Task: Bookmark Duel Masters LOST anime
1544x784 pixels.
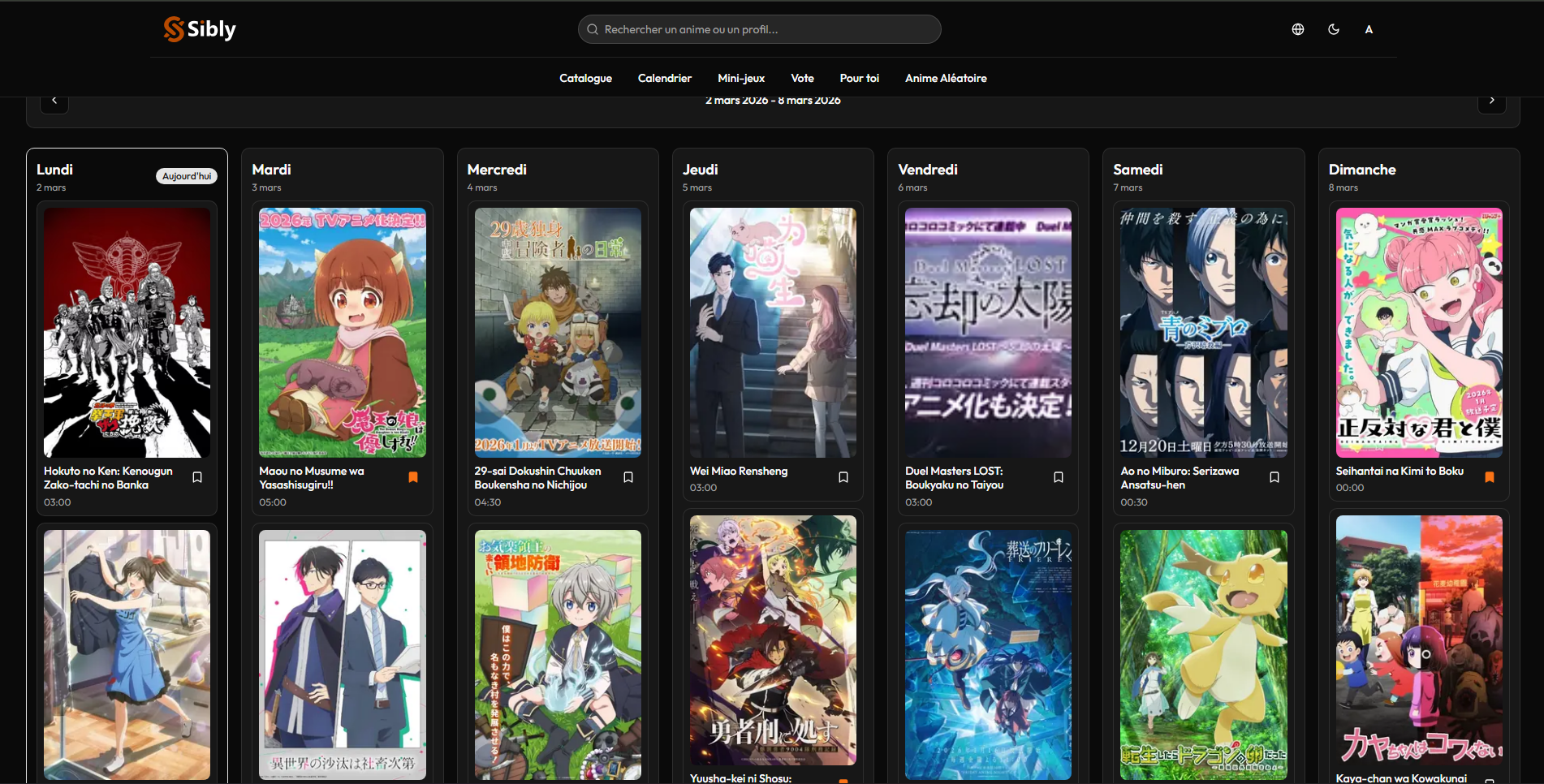Action: (1059, 477)
